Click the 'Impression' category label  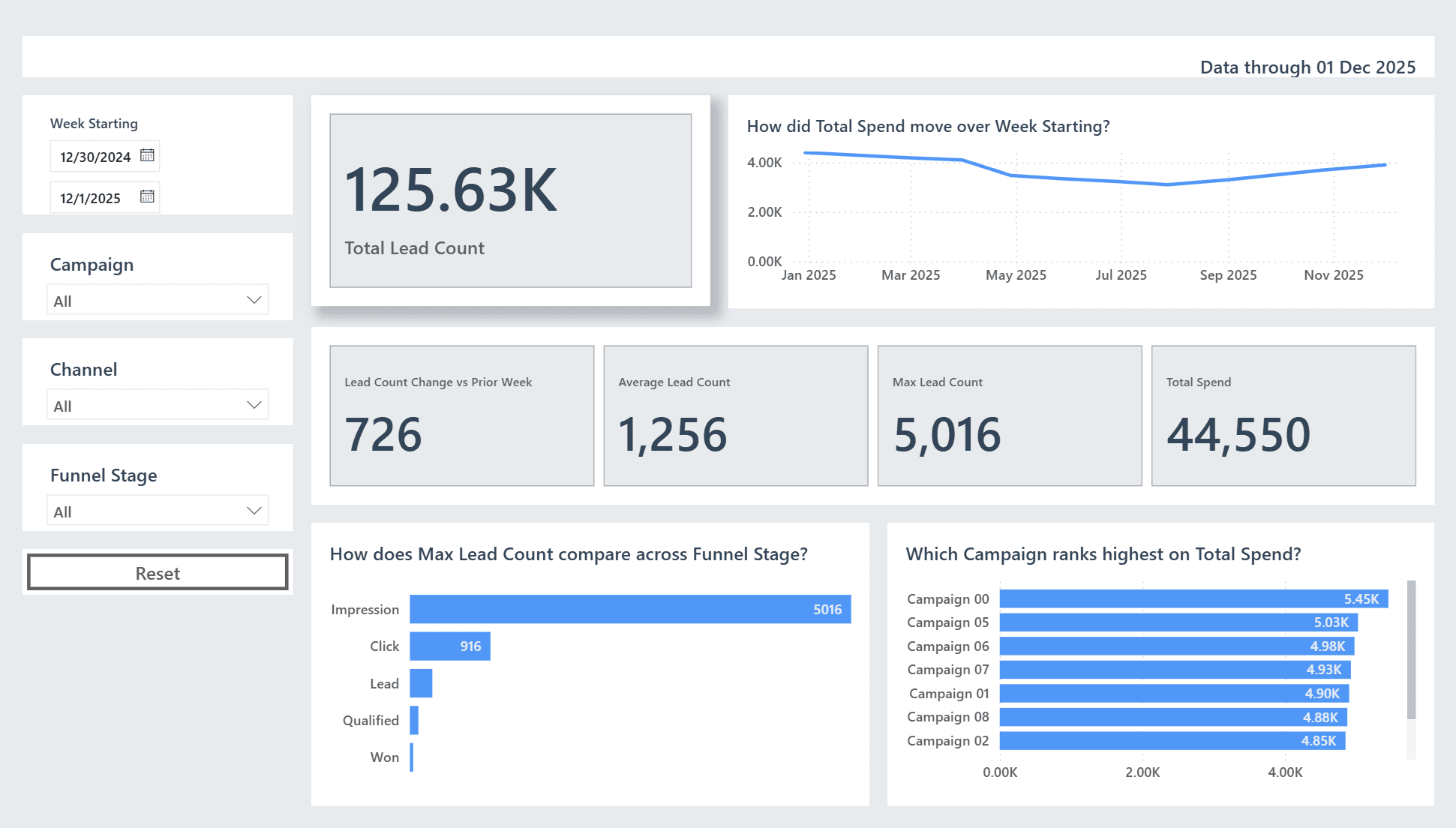click(365, 609)
